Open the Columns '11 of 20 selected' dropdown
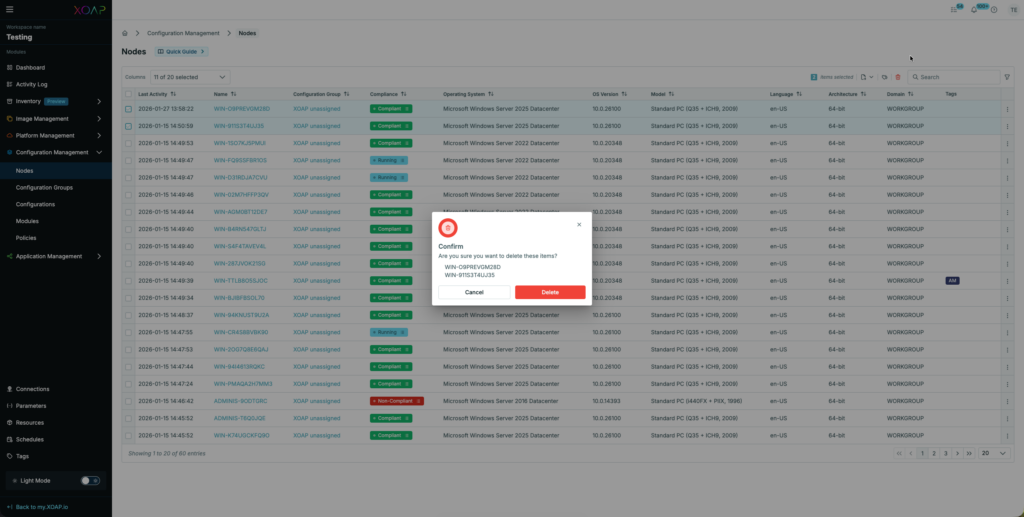The height and width of the screenshot is (517, 1024). pyautogui.click(x=190, y=77)
